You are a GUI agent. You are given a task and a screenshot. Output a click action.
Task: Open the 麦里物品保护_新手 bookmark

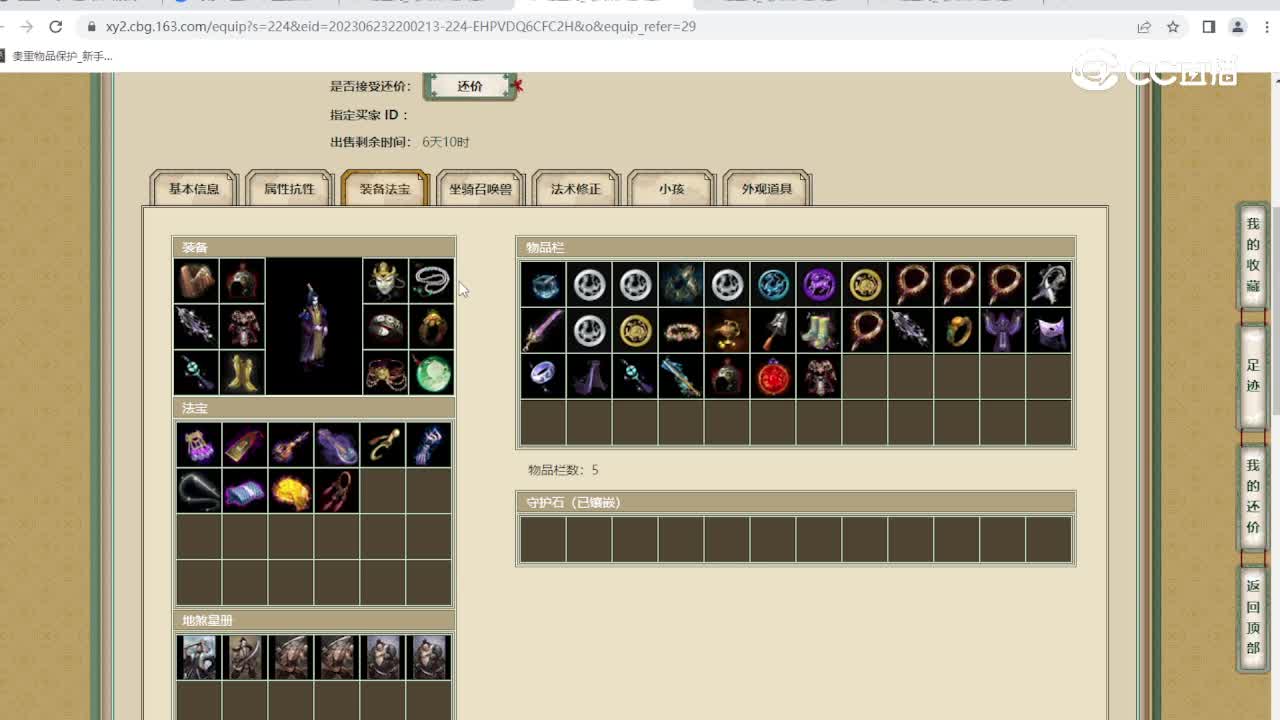(56, 56)
